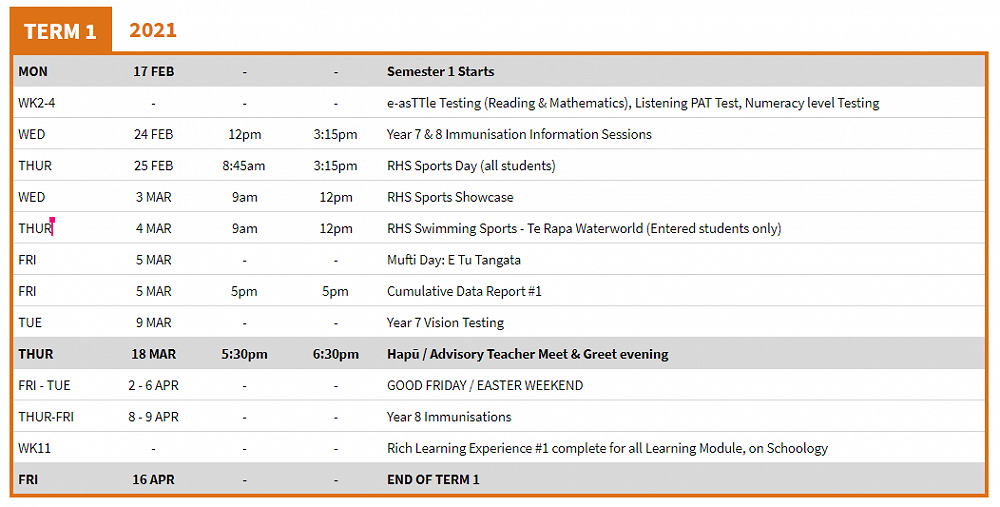
Task: Click the Rich Learning Experience #1 entry
Action: click(607, 448)
